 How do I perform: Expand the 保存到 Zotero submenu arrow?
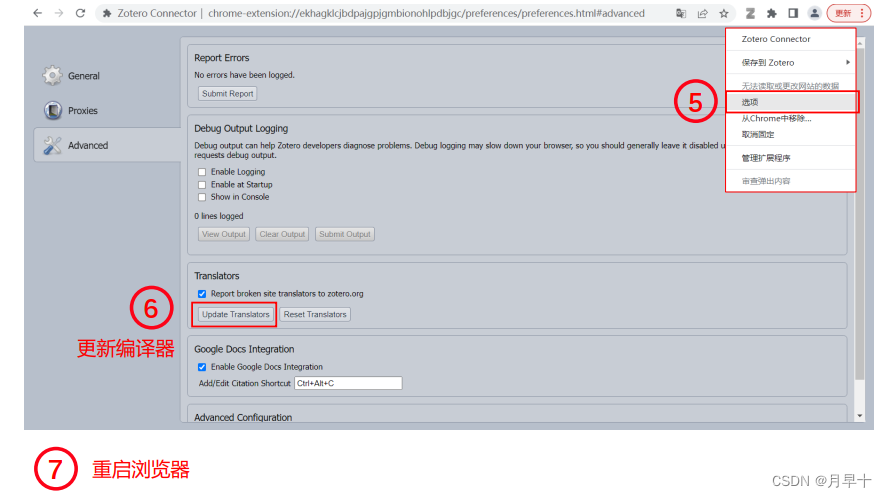(x=847, y=62)
